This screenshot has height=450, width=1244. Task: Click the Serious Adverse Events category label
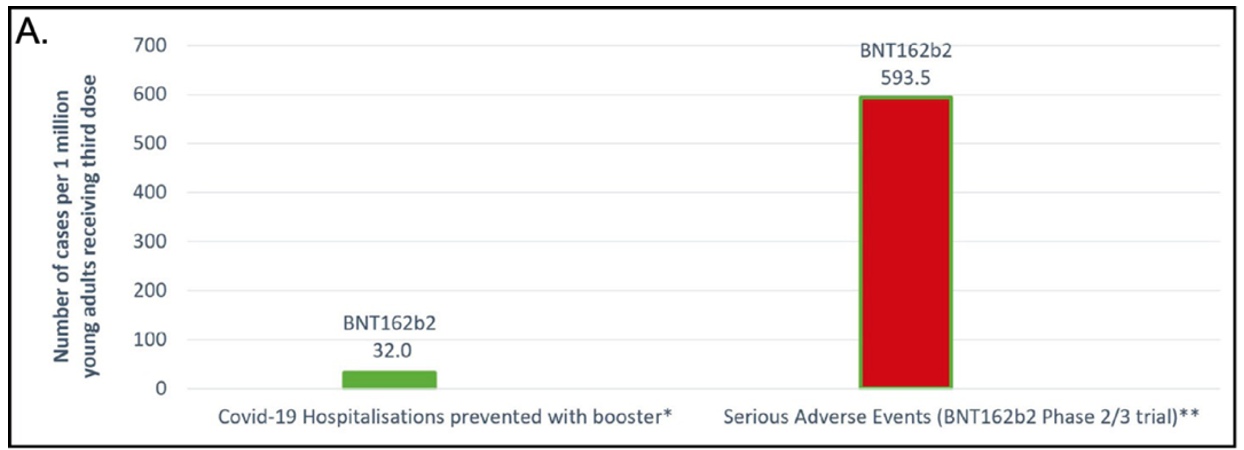962,415
